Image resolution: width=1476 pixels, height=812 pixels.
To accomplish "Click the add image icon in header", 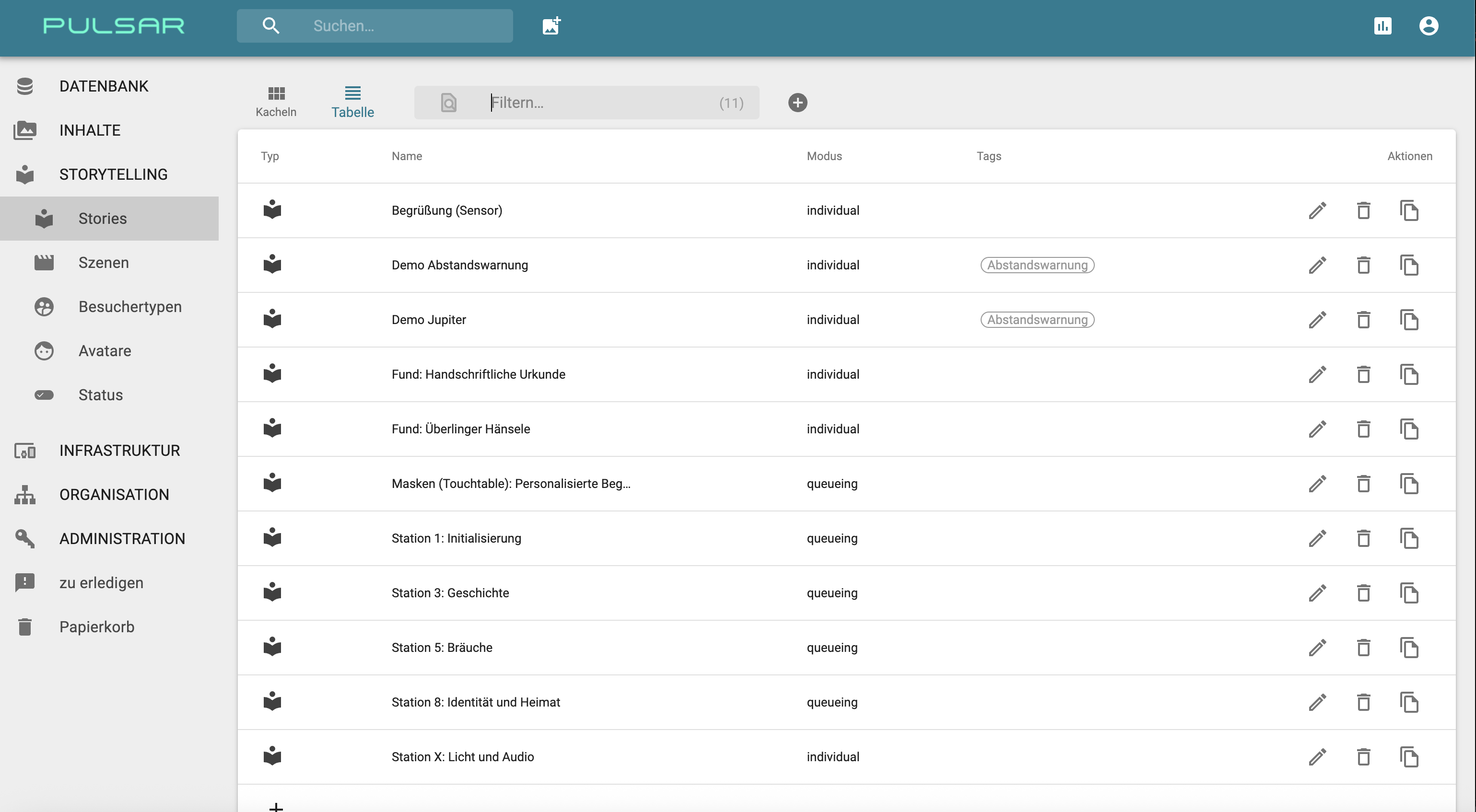I will click(551, 26).
